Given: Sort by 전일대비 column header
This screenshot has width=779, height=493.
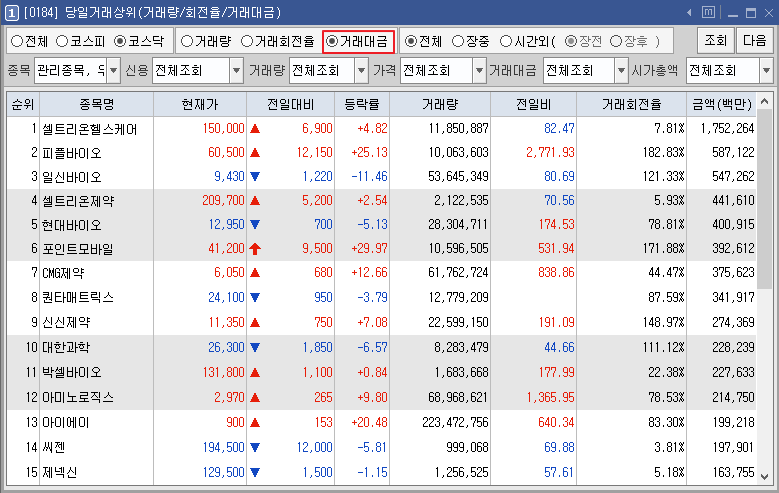Looking at the screenshot, I should pyautogui.click(x=290, y=104).
